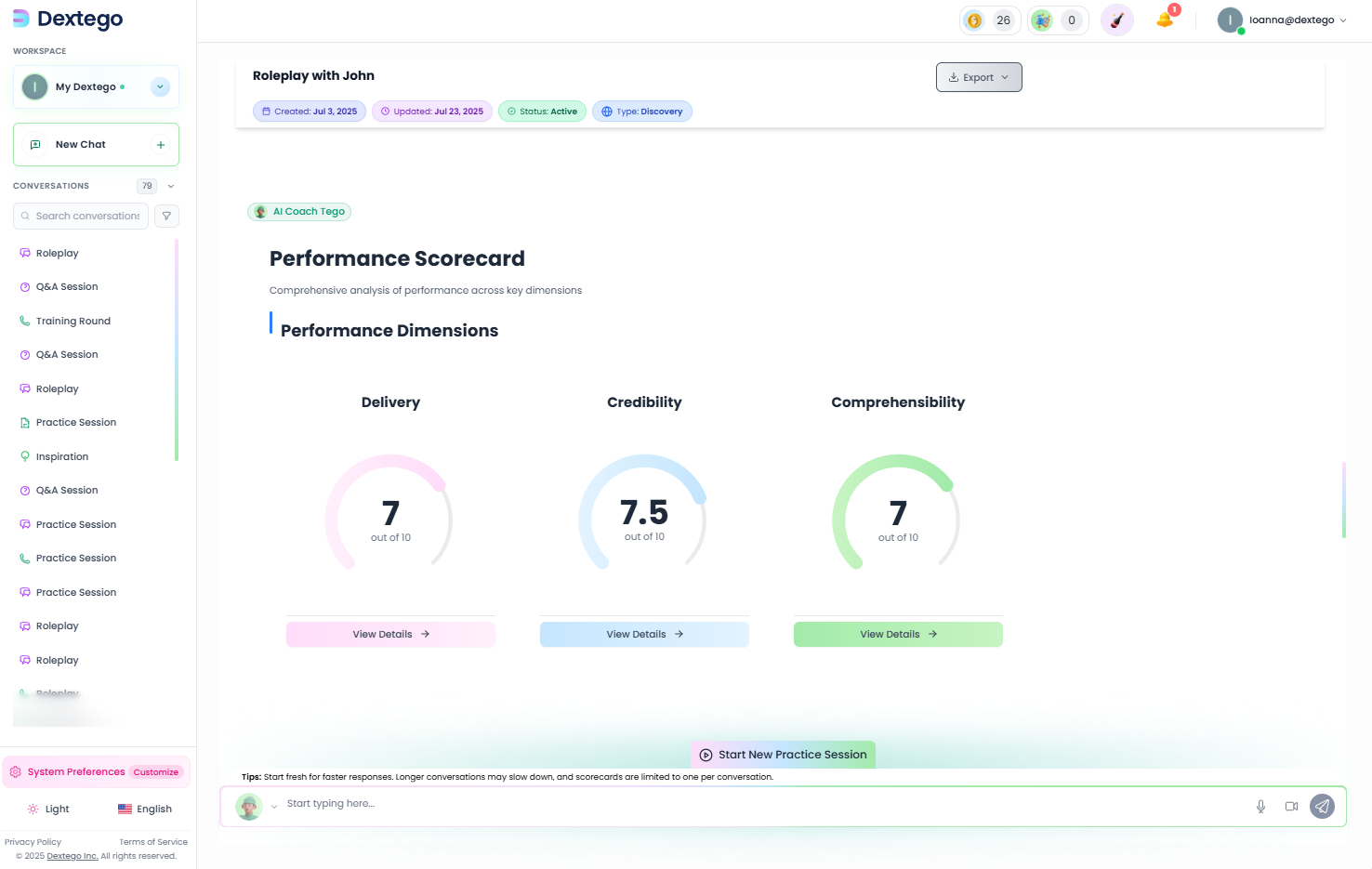
Task: Click the calendar icon in Created chip
Action: pyautogui.click(x=267, y=112)
